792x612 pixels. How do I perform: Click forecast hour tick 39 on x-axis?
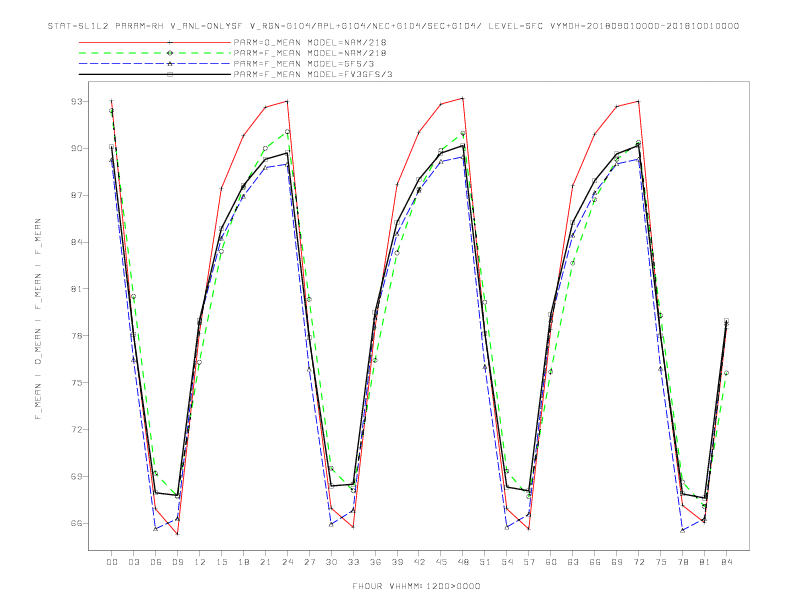[397, 562]
